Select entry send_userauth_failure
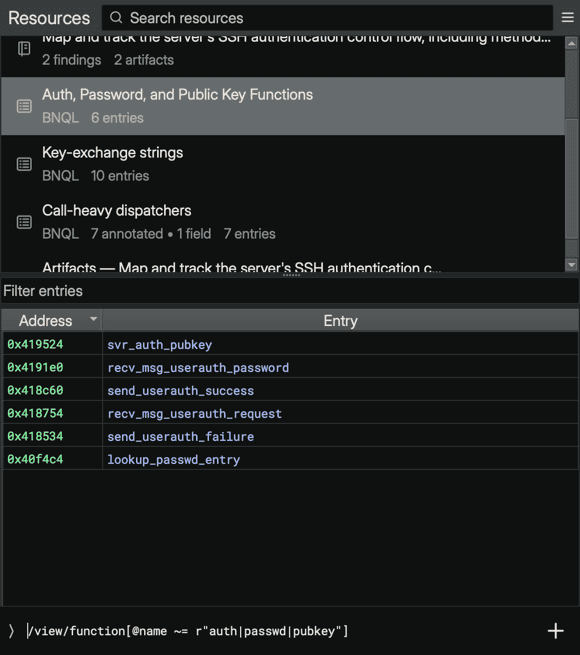Image resolution: width=580 pixels, height=655 pixels. tap(181, 437)
